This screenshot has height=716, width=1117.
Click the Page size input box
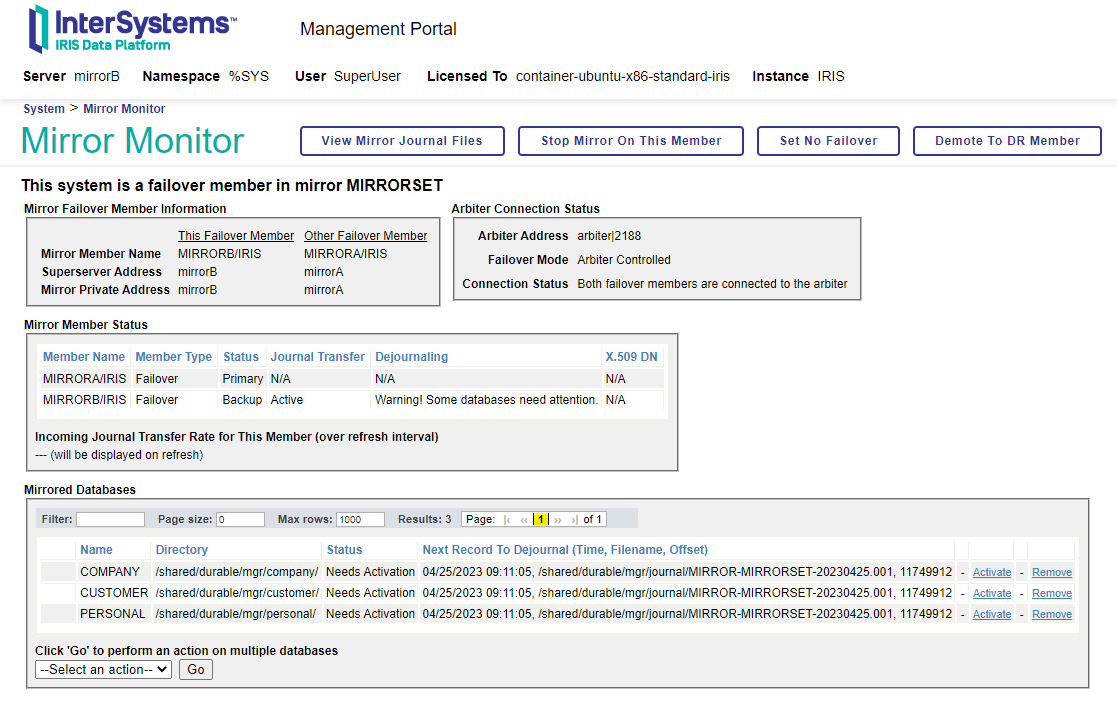tap(240, 520)
